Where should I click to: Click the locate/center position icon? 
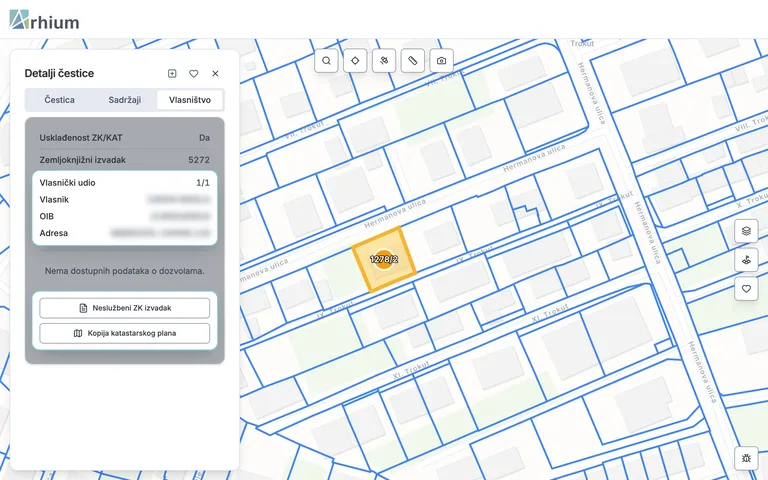pos(355,61)
